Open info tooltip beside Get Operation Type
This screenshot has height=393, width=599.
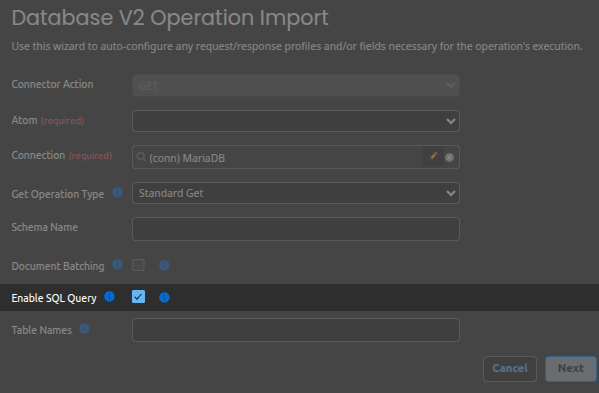117,192
